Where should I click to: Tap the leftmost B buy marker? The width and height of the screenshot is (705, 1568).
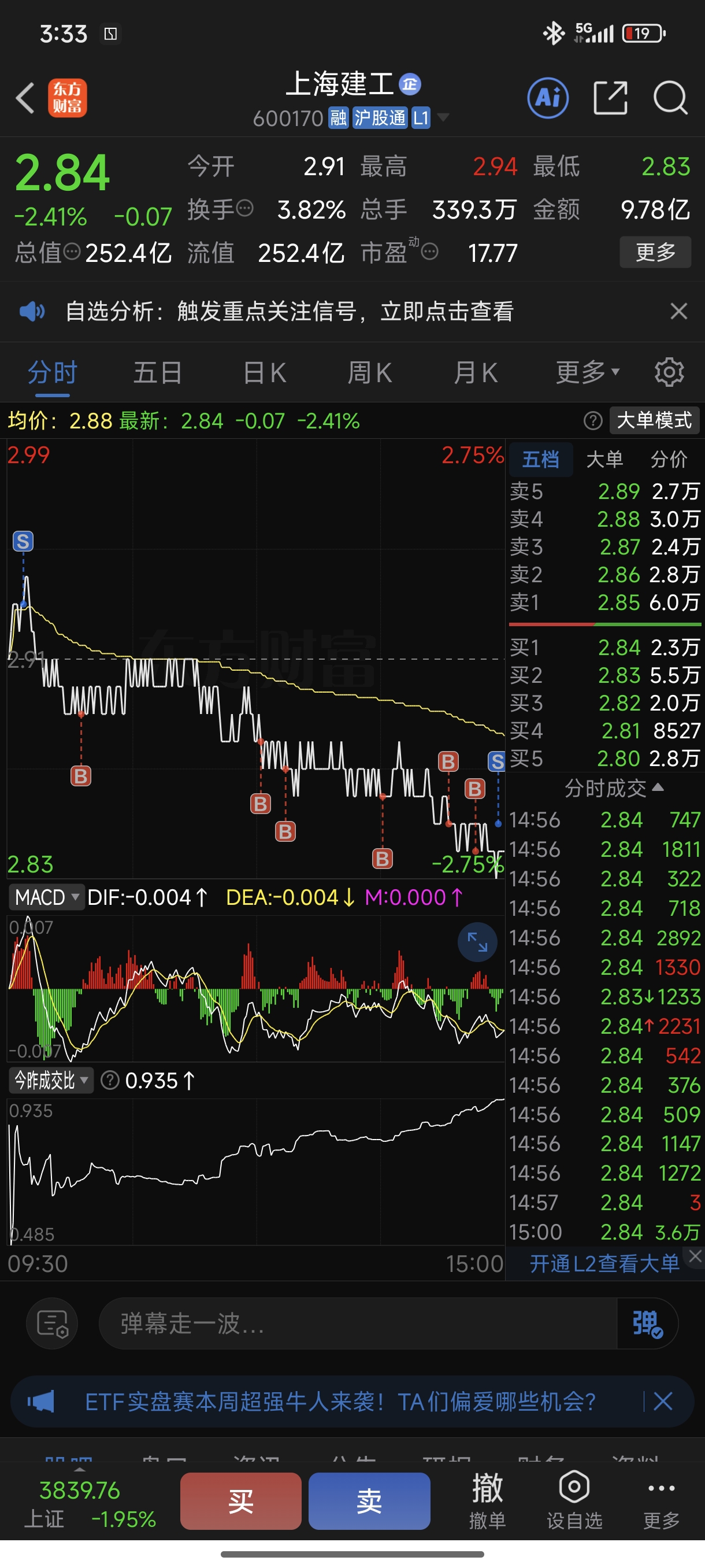click(81, 776)
